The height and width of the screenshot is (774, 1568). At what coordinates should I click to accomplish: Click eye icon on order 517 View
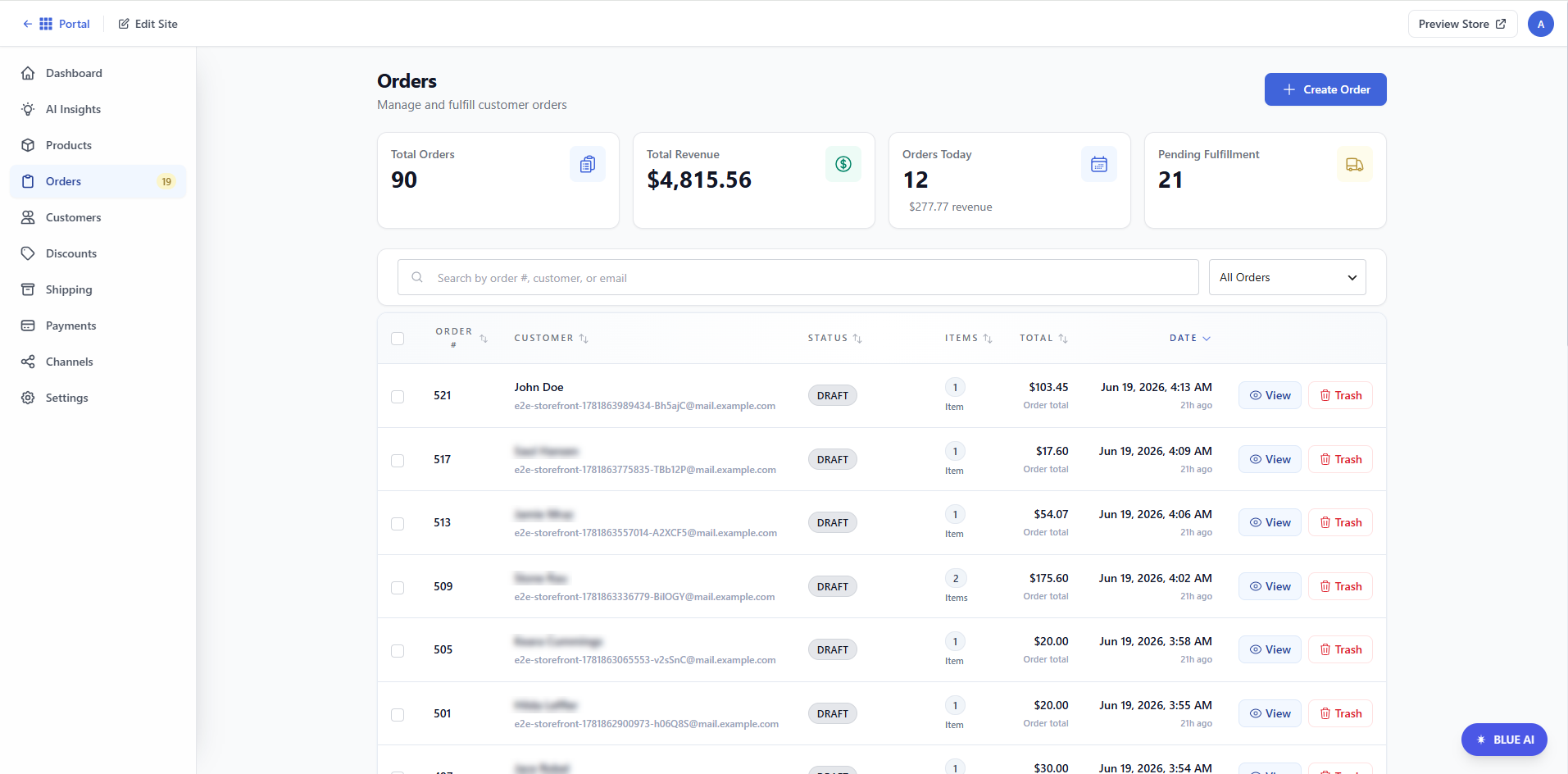(1255, 459)
